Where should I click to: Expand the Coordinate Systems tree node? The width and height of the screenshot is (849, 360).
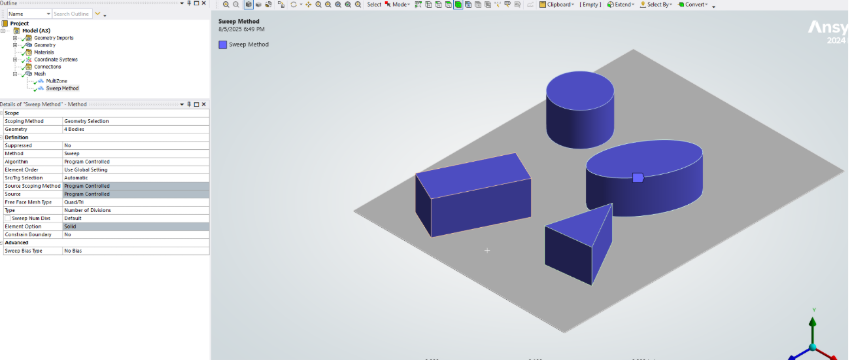[15, 60]
